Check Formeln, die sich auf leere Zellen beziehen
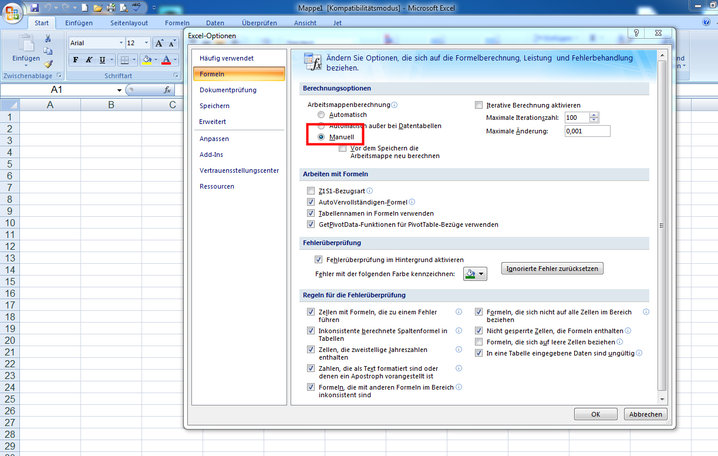718x456 pixels. pyautogui.click(x=479, y=342)
